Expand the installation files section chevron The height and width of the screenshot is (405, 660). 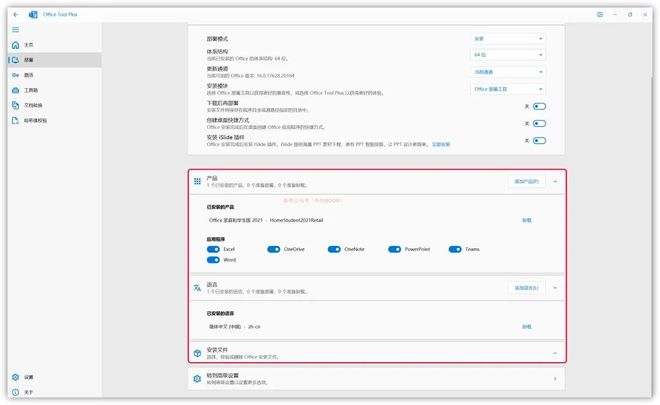click(554, 352)
